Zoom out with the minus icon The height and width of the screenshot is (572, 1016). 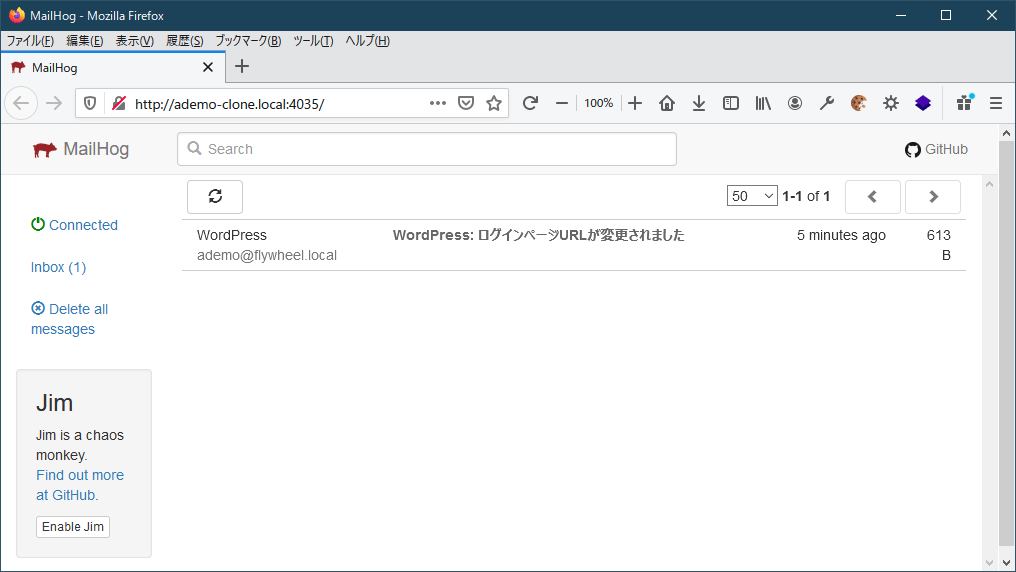point(562,103)
